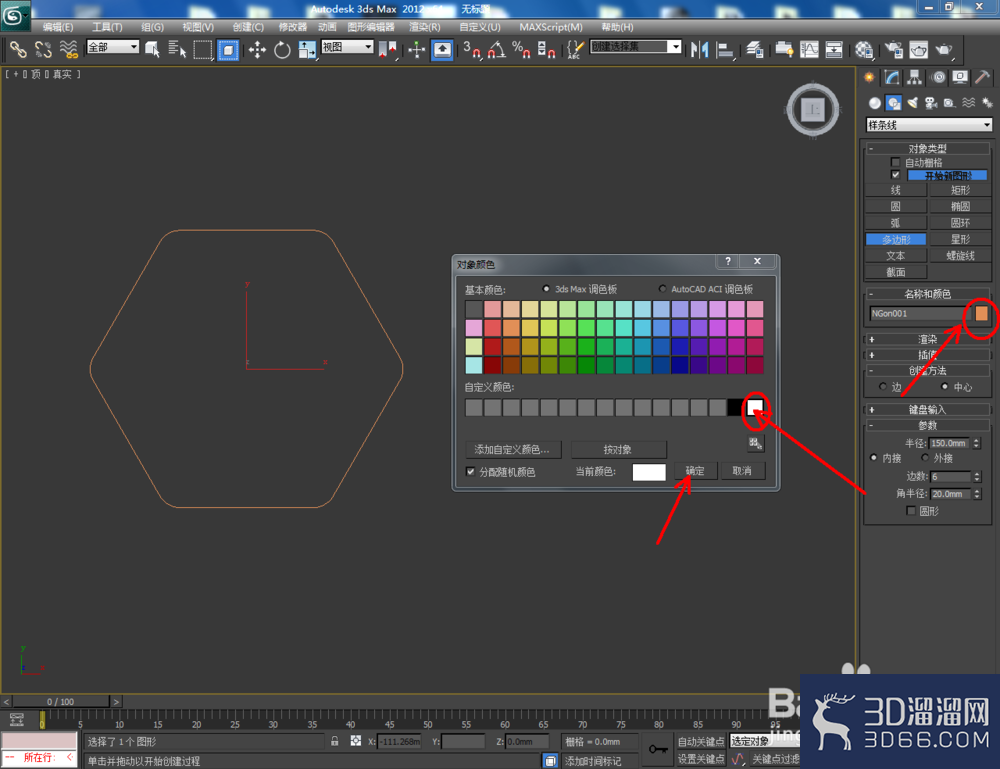
Task: Click the Star shape button
Action: click(x=960, y=239)
